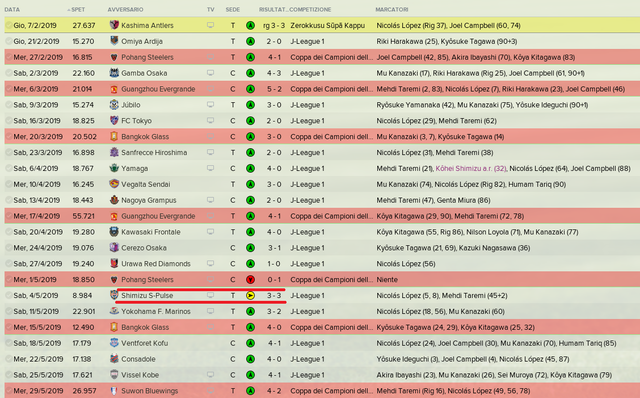Open the Kashima Antlers team link

[147, 25]
